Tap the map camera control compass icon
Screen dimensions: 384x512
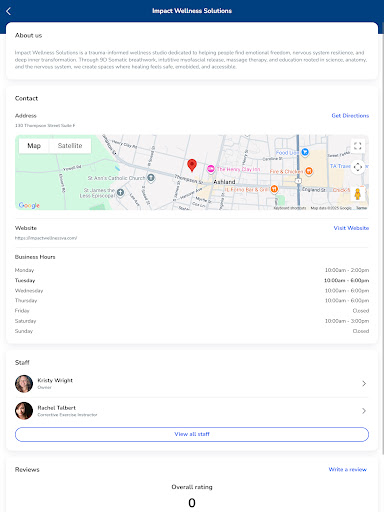(x=358, y=167)
